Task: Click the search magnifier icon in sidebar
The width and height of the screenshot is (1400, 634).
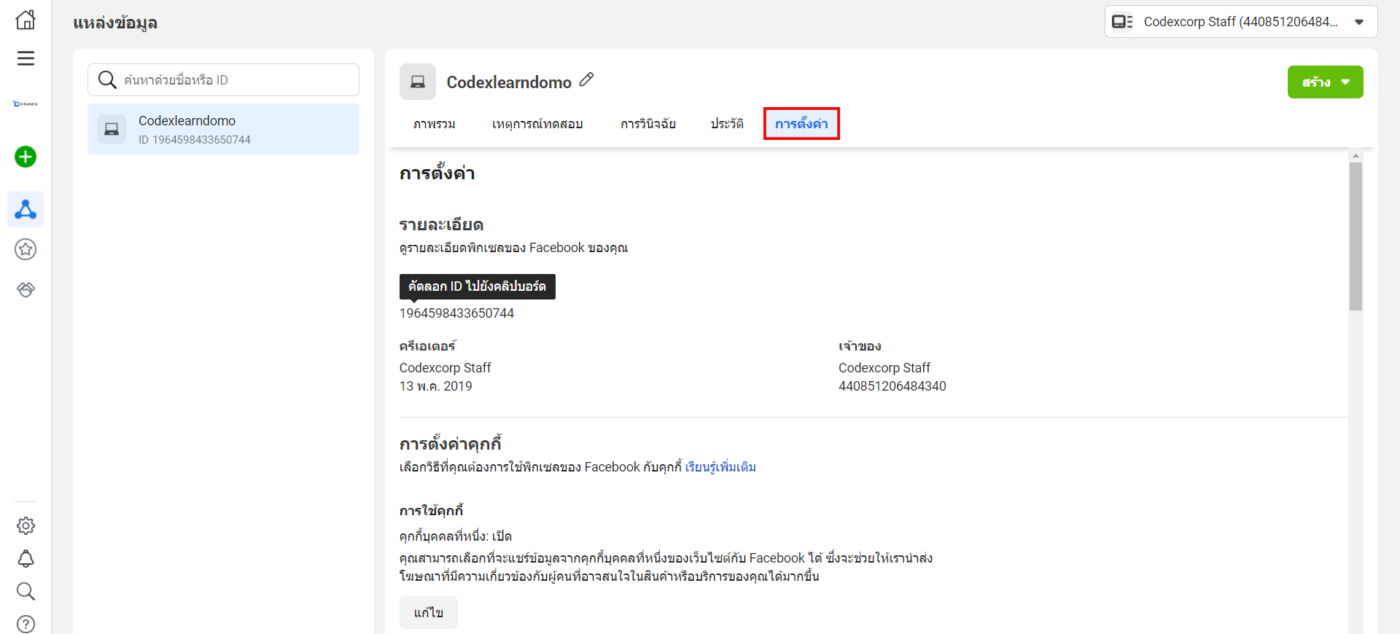Action: tap(26, 591)
